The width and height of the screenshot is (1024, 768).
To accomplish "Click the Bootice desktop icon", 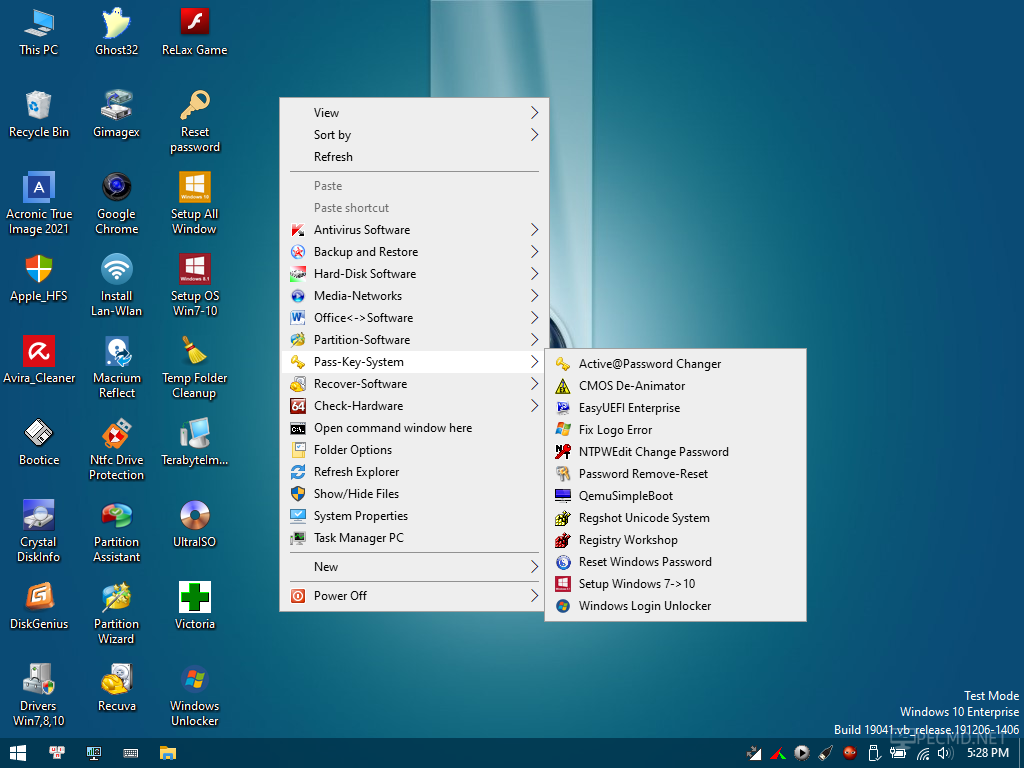I will point(39,442).
